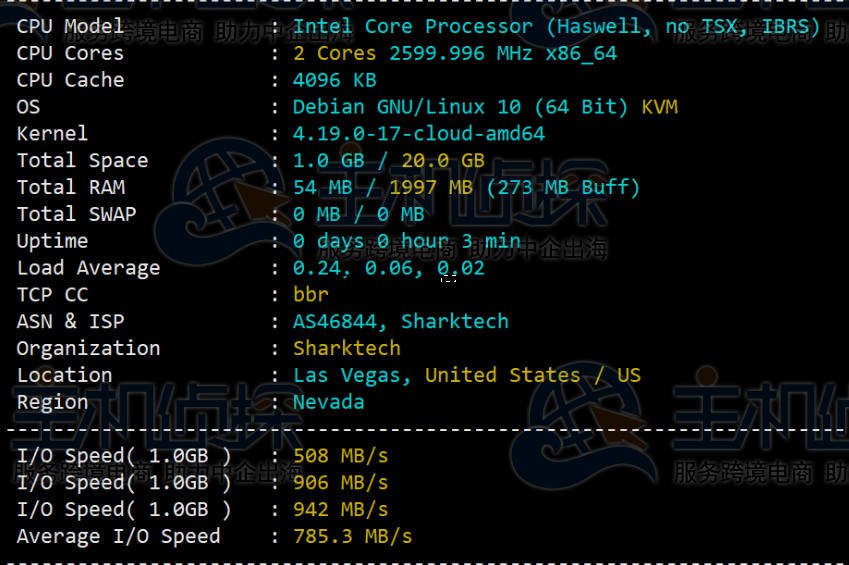Click the "1.0 GB / 20.0 GB" space value
Viewport: 849px width, 565px height.
click(388, 161)
